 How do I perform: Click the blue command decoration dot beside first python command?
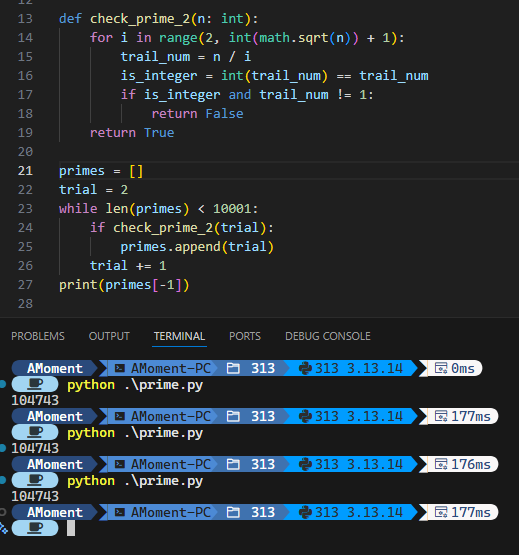3,384
